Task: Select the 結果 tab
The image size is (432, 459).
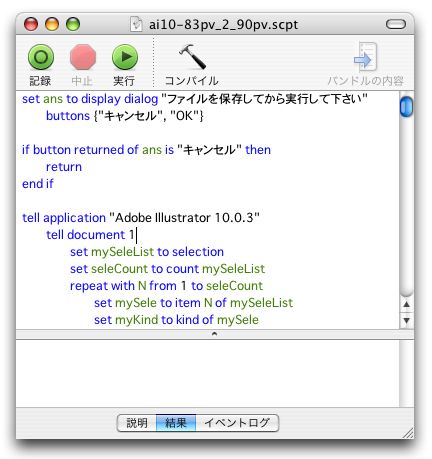Action: click(x=176, y=423)
